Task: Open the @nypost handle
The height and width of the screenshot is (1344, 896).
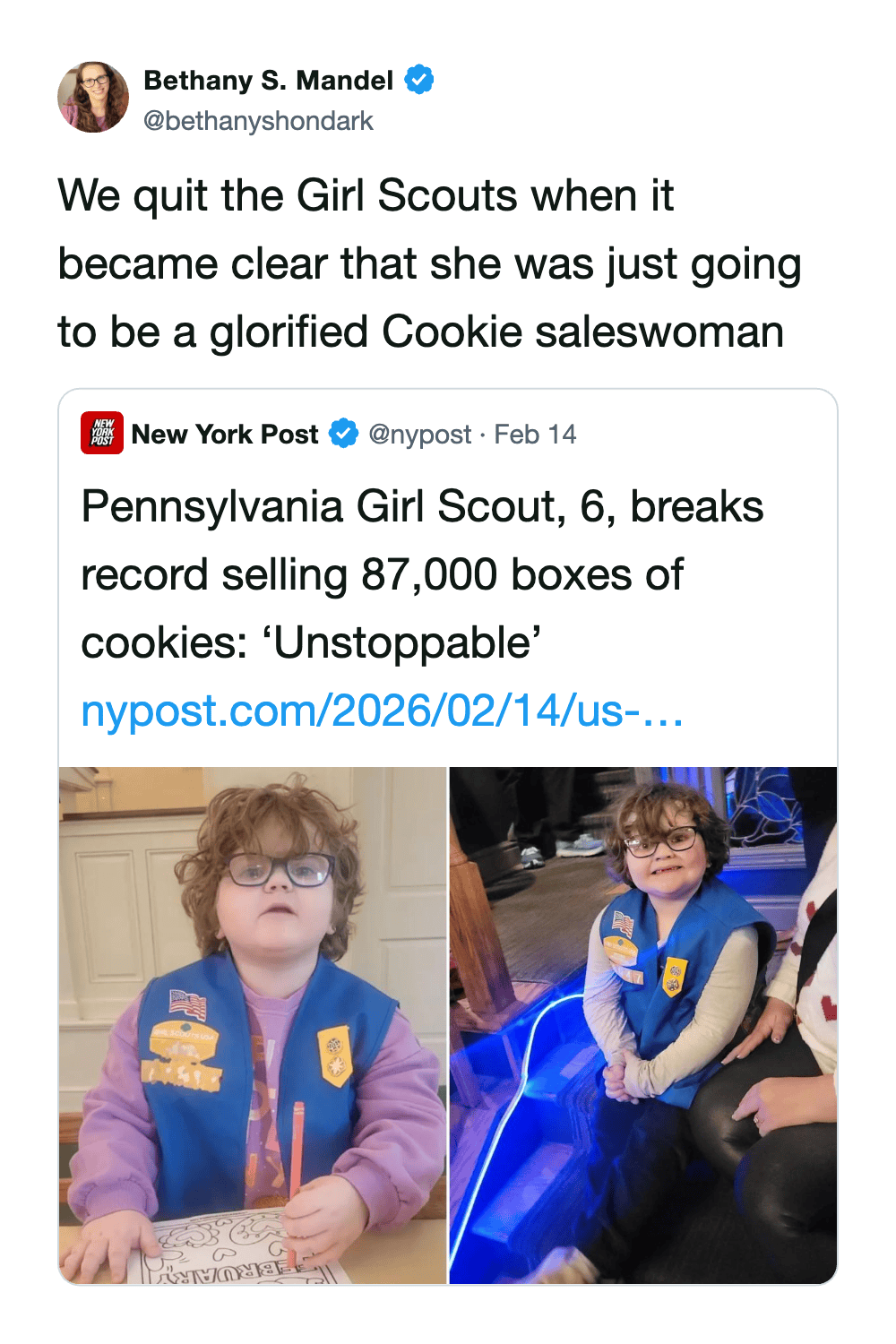Action: point(419,435)
